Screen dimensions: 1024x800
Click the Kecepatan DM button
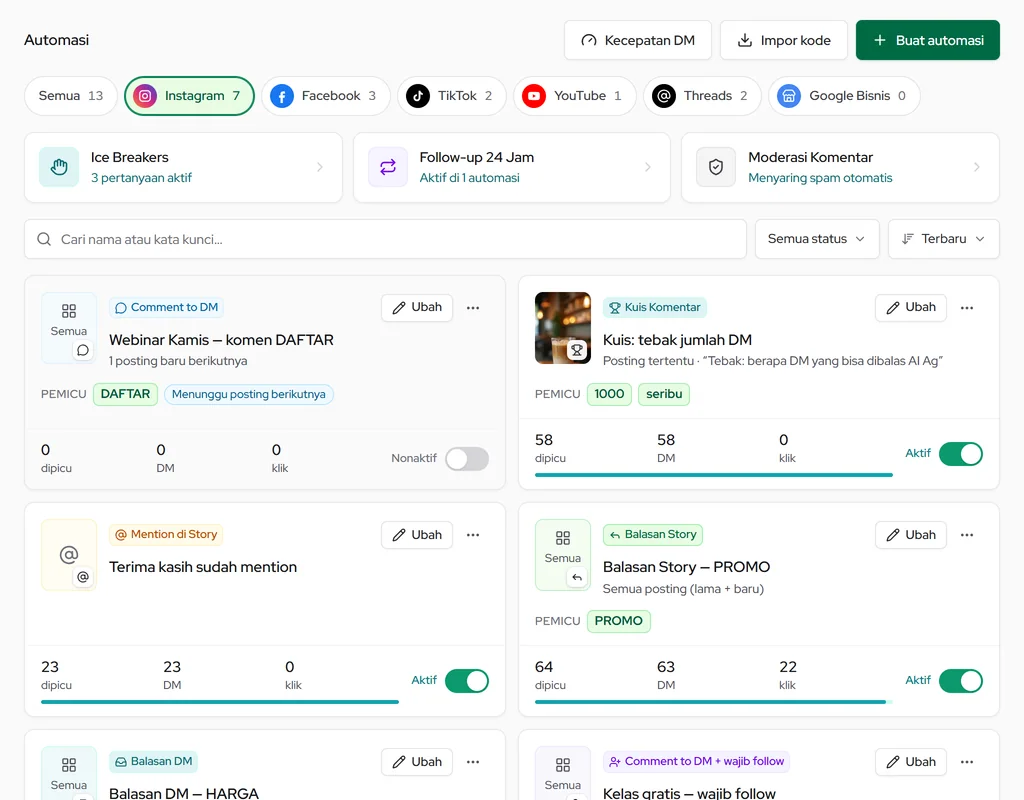click(x=638, y=40)
